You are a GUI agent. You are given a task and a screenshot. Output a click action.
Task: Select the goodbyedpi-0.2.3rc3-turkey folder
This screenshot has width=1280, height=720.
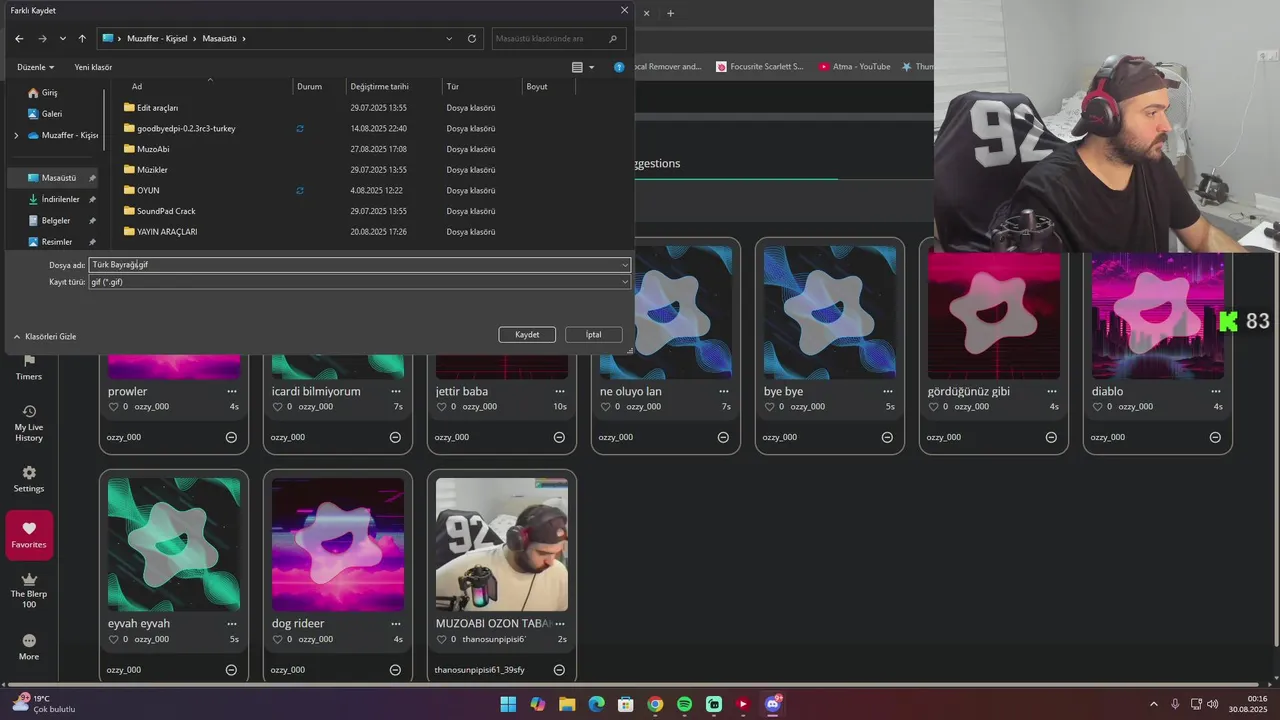pyautogui.click(x=186, y=129)
